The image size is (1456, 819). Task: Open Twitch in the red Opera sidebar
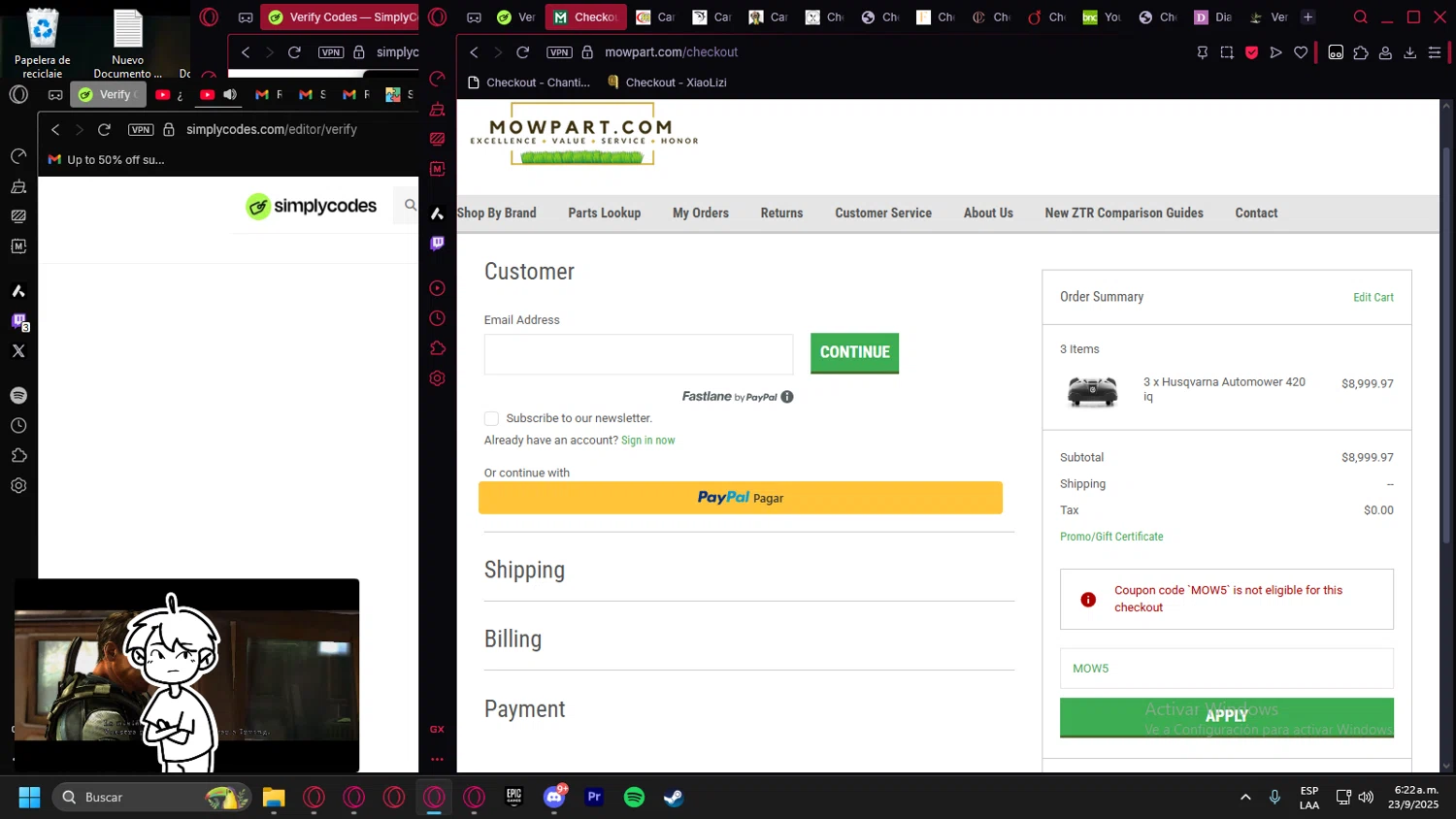click(x=437, y=243)
